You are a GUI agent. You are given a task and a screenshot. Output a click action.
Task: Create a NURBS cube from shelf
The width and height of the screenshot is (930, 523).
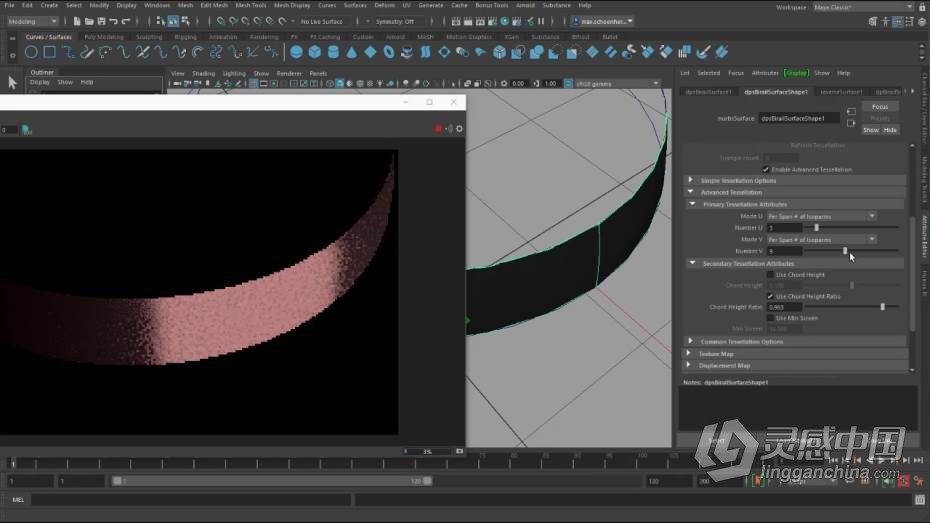click(314, 52)
